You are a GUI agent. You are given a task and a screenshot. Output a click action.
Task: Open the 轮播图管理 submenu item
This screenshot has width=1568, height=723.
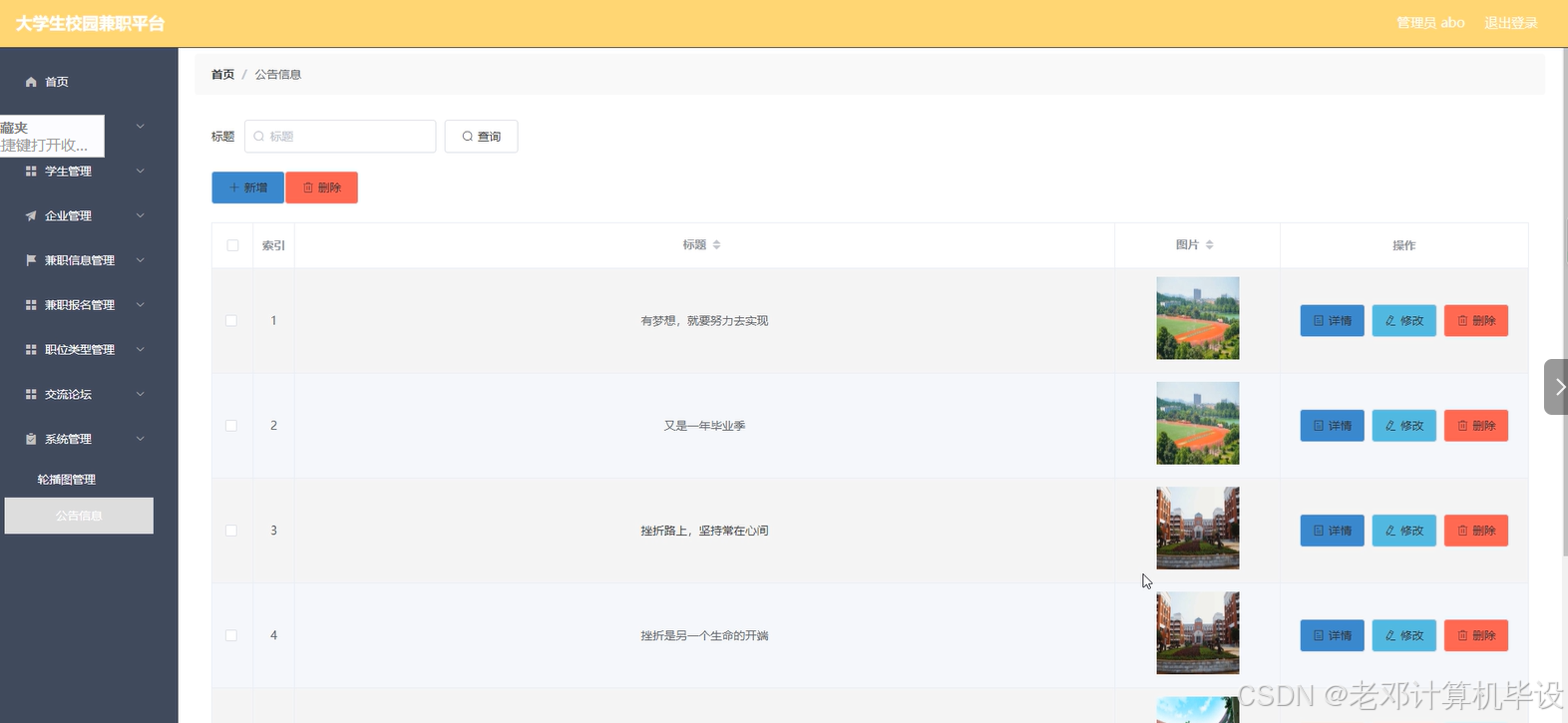pyautogui.click(x=67, y=480)
